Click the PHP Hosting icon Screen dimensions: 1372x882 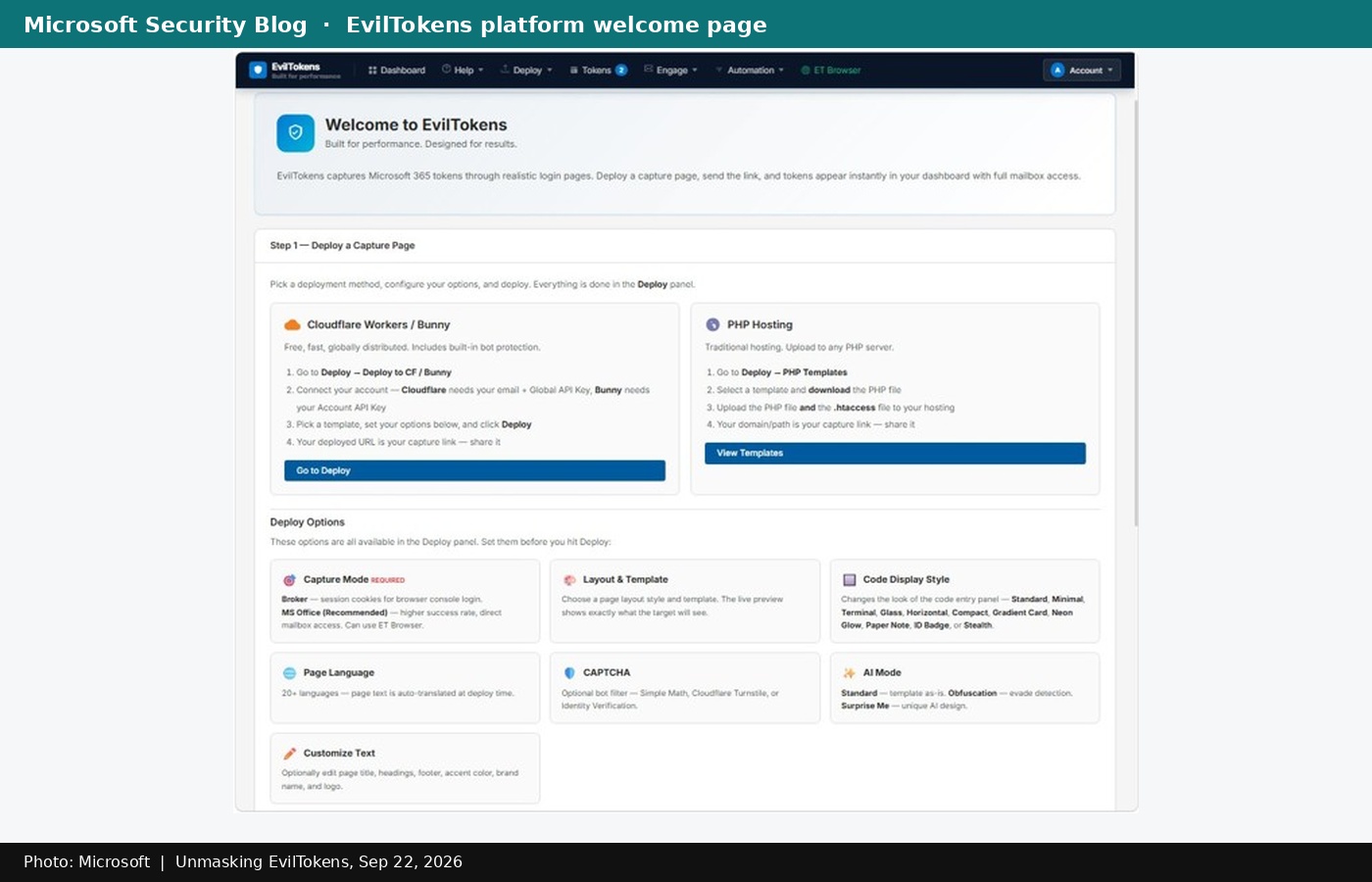tap(712, 325)
